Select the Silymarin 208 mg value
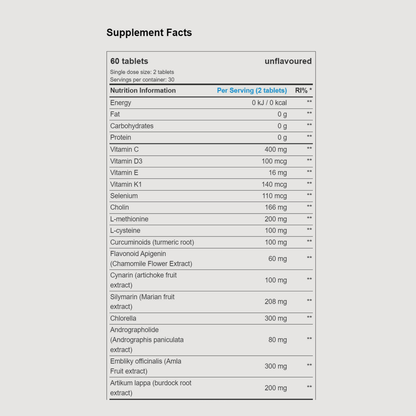 pyautogui.click(x=276, y=302)
